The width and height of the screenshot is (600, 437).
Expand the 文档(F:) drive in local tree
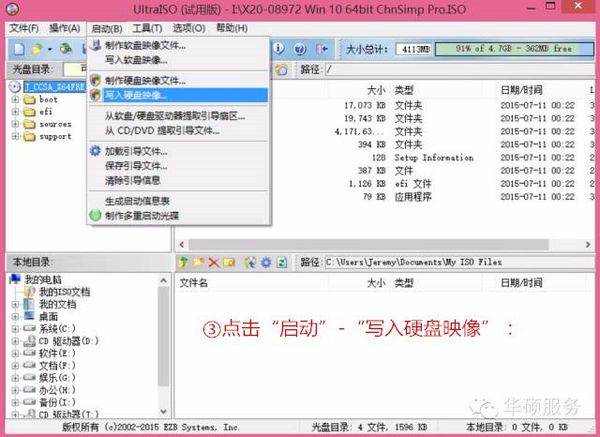tap(16, 364)
